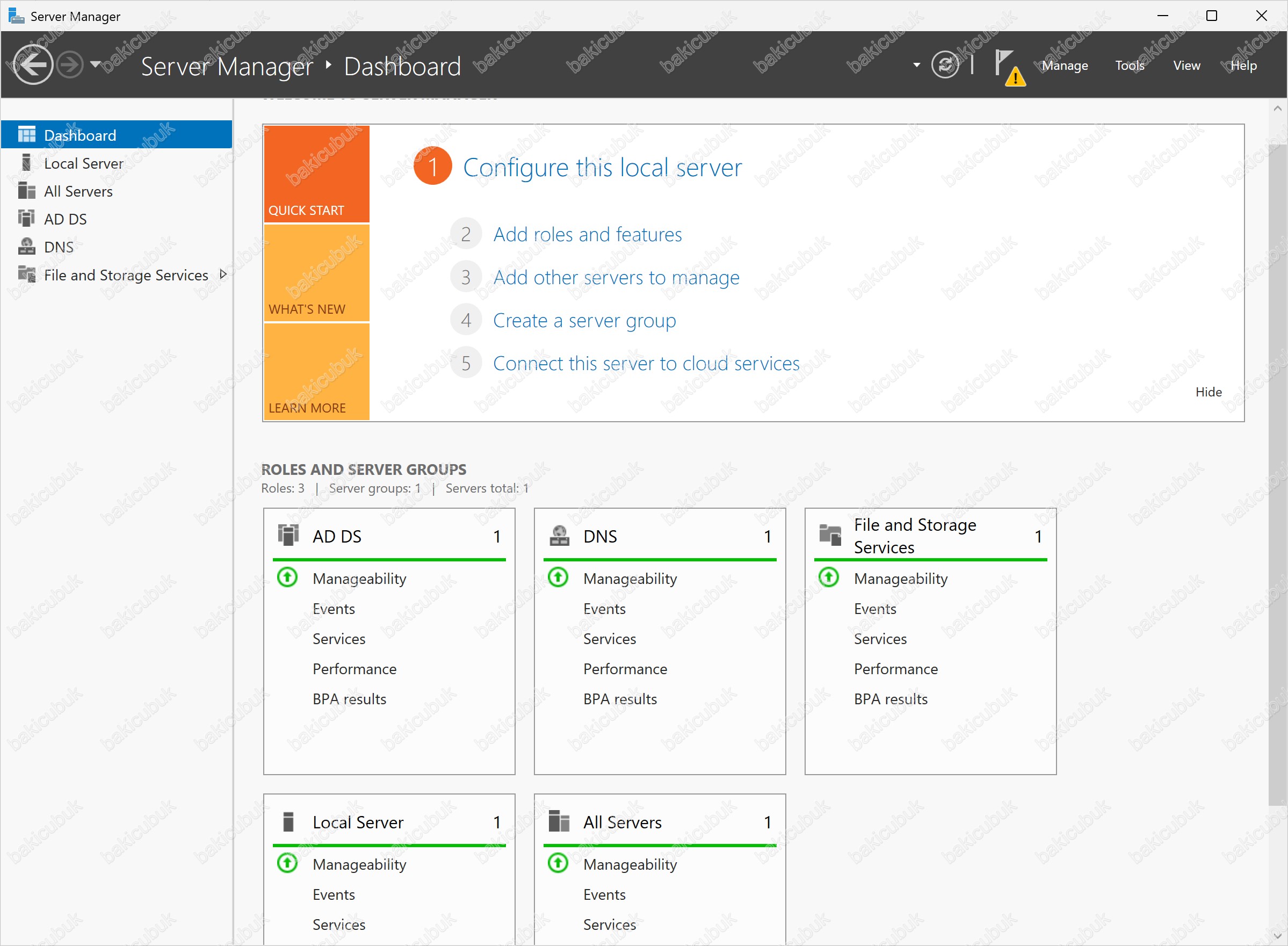This screenshot has height=946, width=1288.
Task: Open Services in the AD DS tile
Action: pyautogui.click(x=339, y=639)
